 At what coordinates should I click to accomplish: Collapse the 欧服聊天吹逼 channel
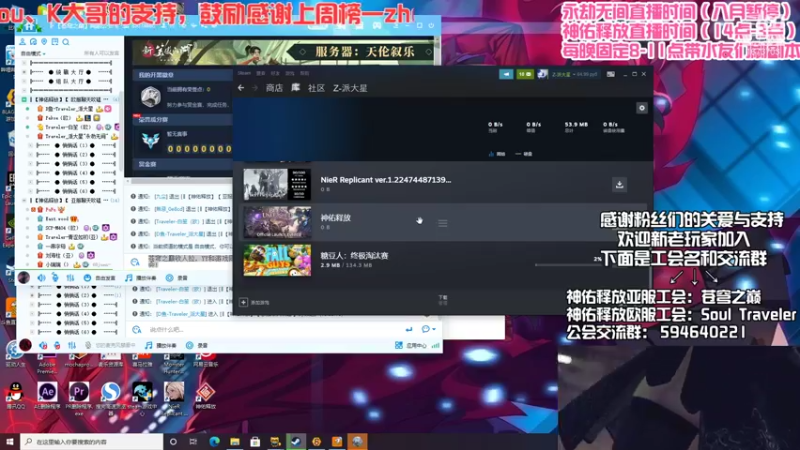pyautogui.click(x=24, y=99)
